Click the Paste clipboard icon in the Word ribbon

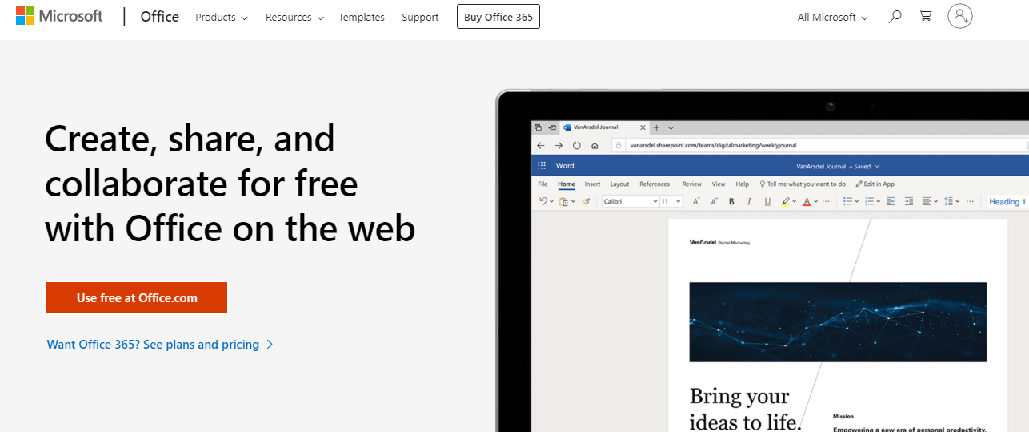click(564, 202)
